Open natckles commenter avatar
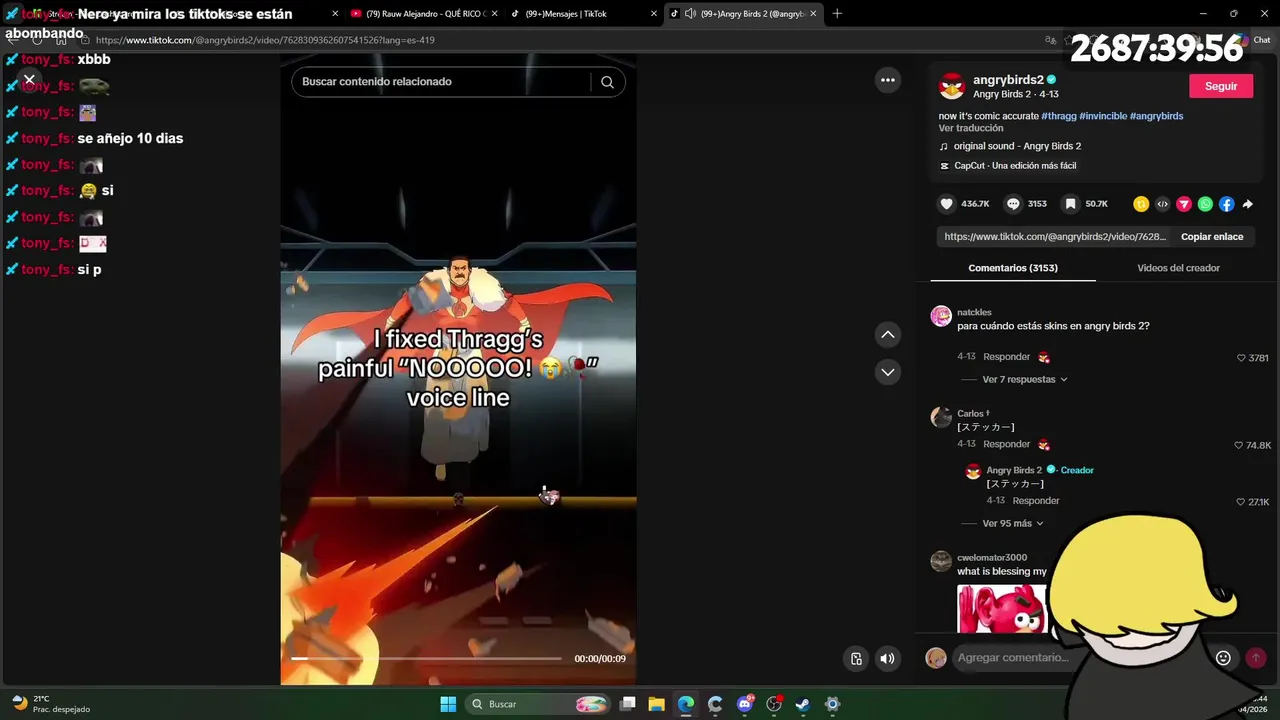Viewport: 1280px width, 720px height. click(941, 317)
